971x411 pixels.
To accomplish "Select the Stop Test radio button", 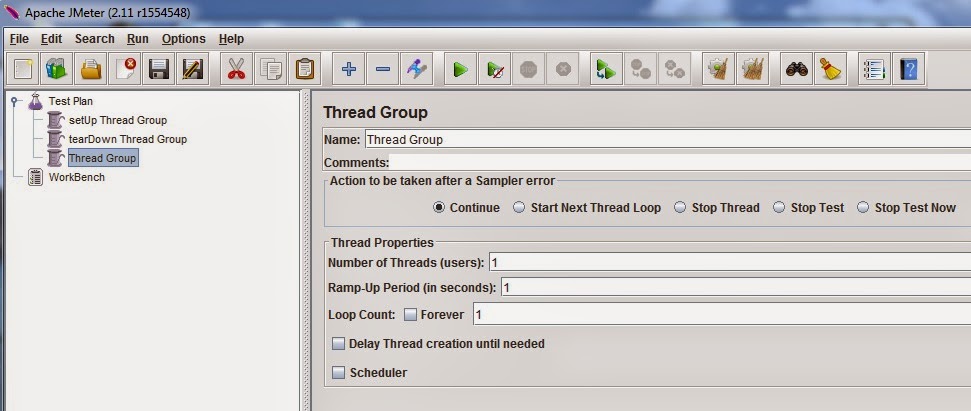I will [x=779, y=207].
